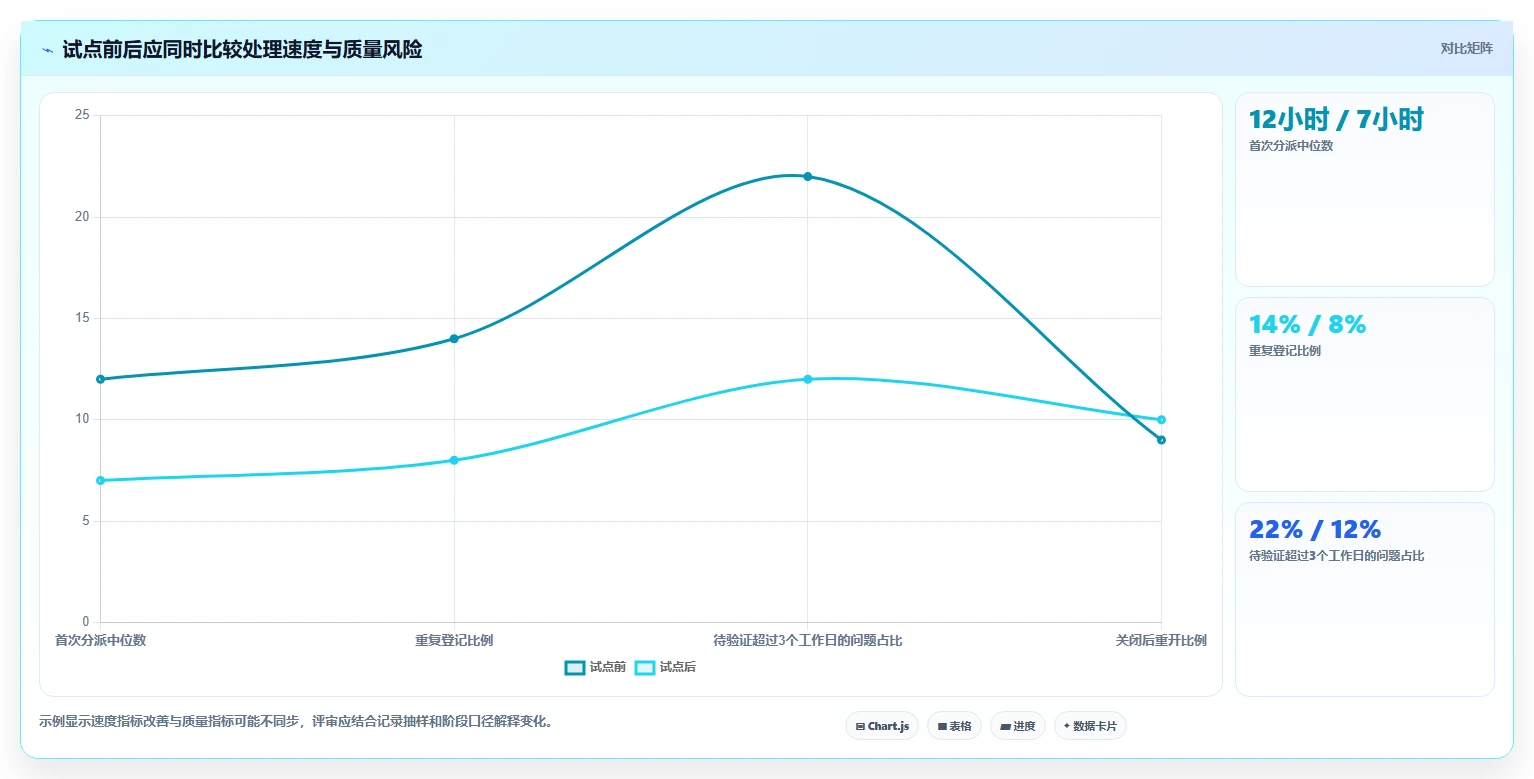The height and width of the screenshot is (779, 1534).
Task: Open the 12小时 / 7小时 metric card
Action: [x=1365, y=190]
